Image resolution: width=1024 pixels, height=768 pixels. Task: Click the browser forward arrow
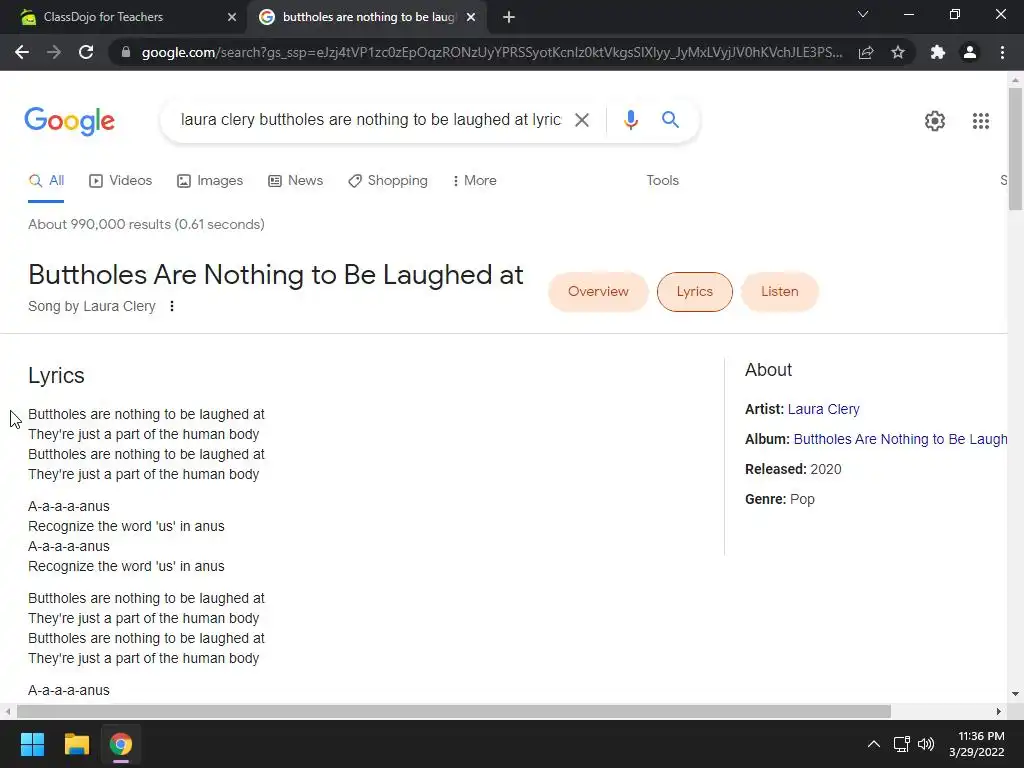[x=54, y=52]
